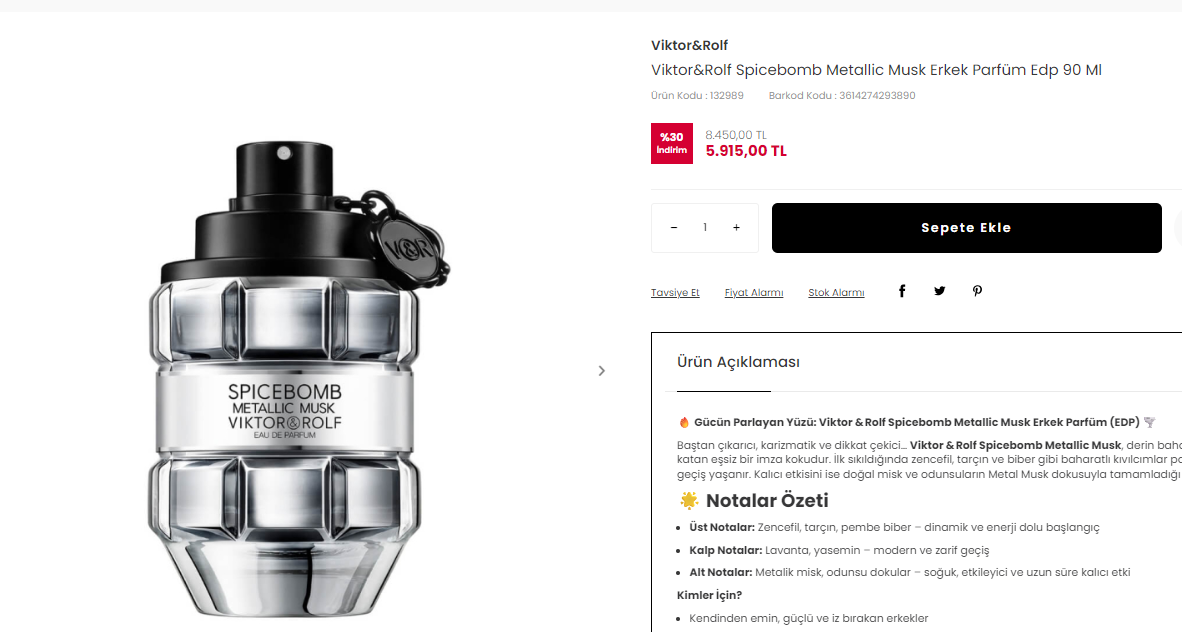The image size is (1182, 632).
Task: Click the product title text
Action: coord(876,70)
